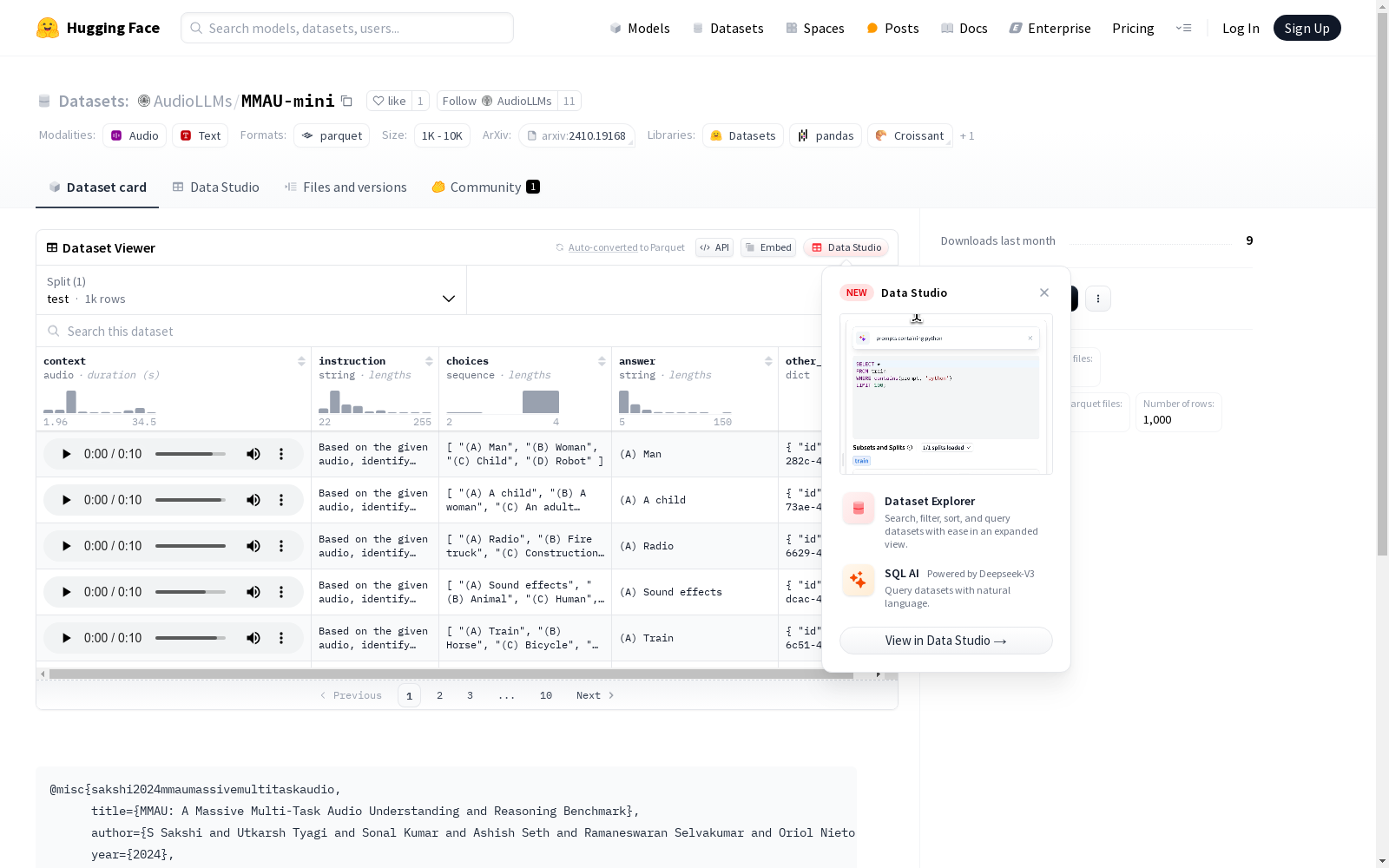Focus the Search models, datasets, users field
This screenshot has height=868, width=1389.
tap(347, 28)
